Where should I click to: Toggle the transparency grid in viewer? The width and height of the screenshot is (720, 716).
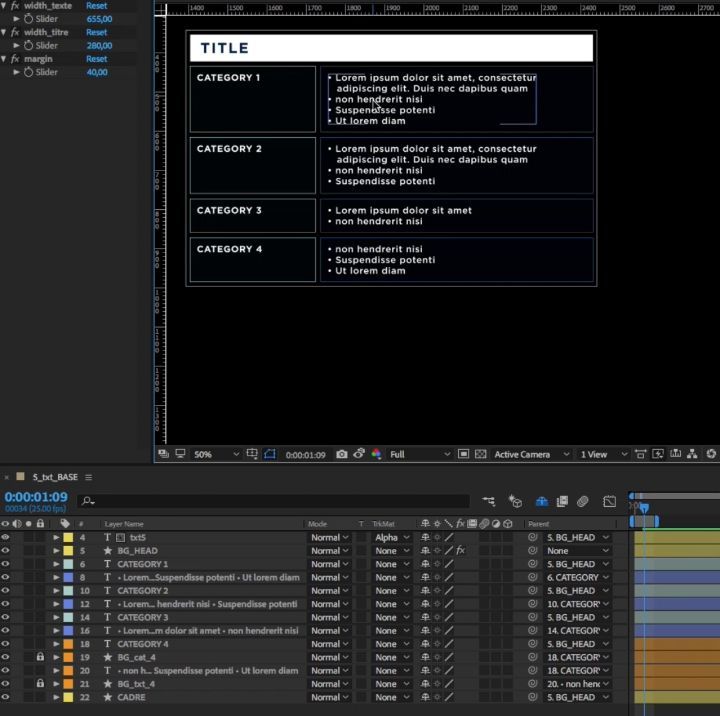pos(480,454)
